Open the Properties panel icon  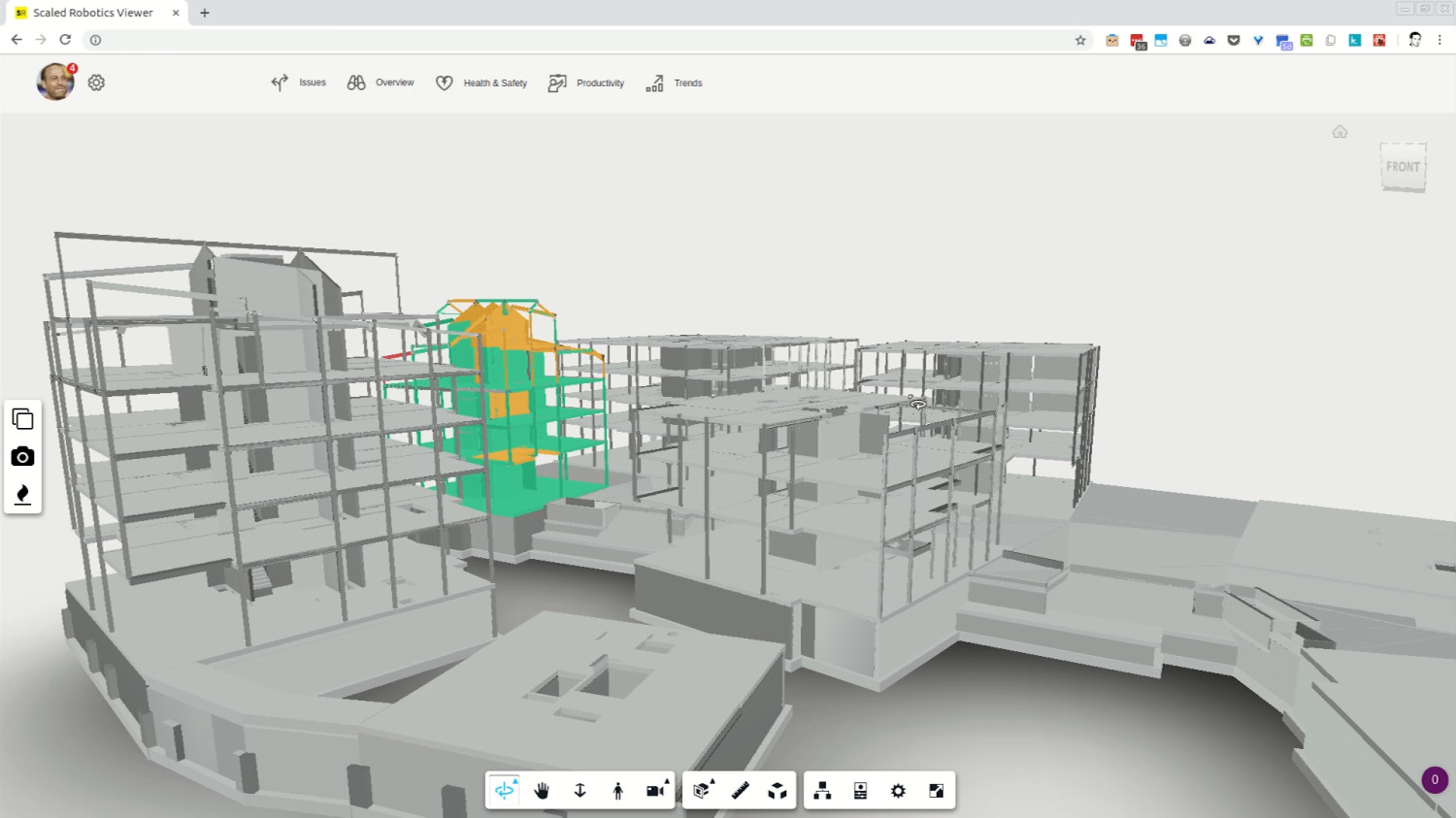[860, 791]
